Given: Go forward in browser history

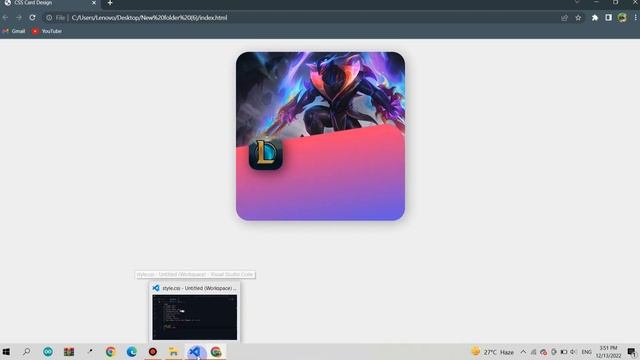Looking at the screenshot, I should coord(19,18).
